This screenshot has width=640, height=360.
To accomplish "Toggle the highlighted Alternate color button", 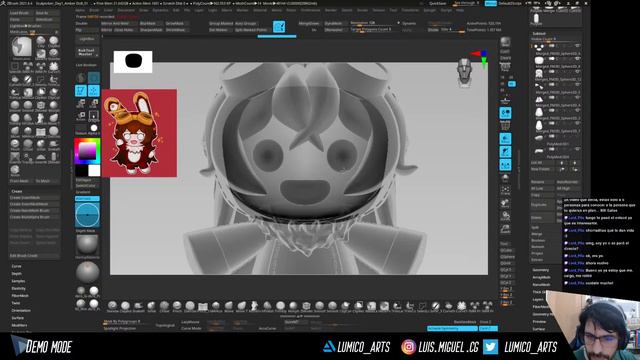I will [87, 198].
